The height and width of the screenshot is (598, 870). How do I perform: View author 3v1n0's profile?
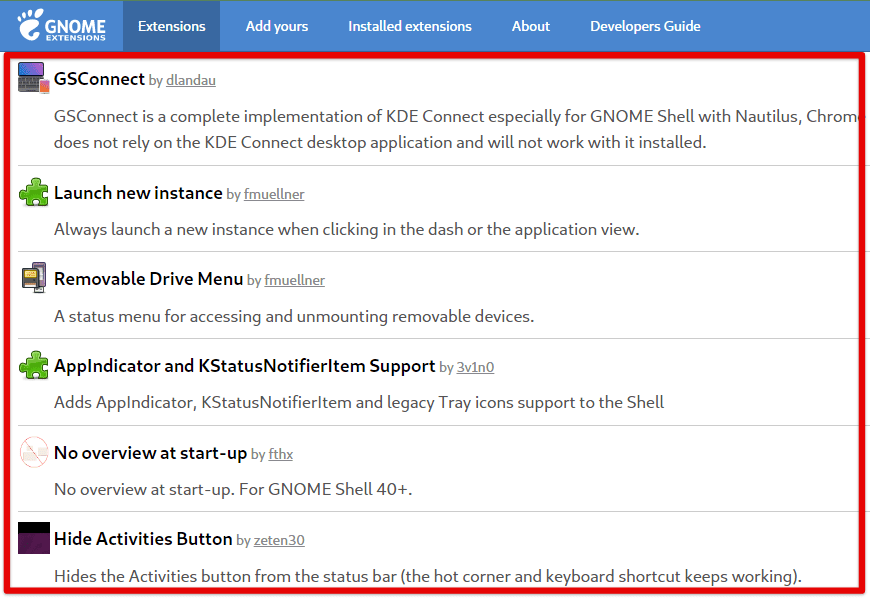(475, 367)
